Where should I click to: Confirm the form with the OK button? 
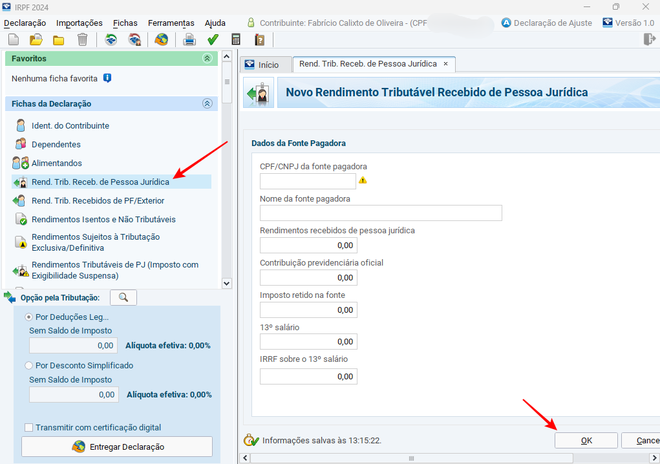click(586, 440)
